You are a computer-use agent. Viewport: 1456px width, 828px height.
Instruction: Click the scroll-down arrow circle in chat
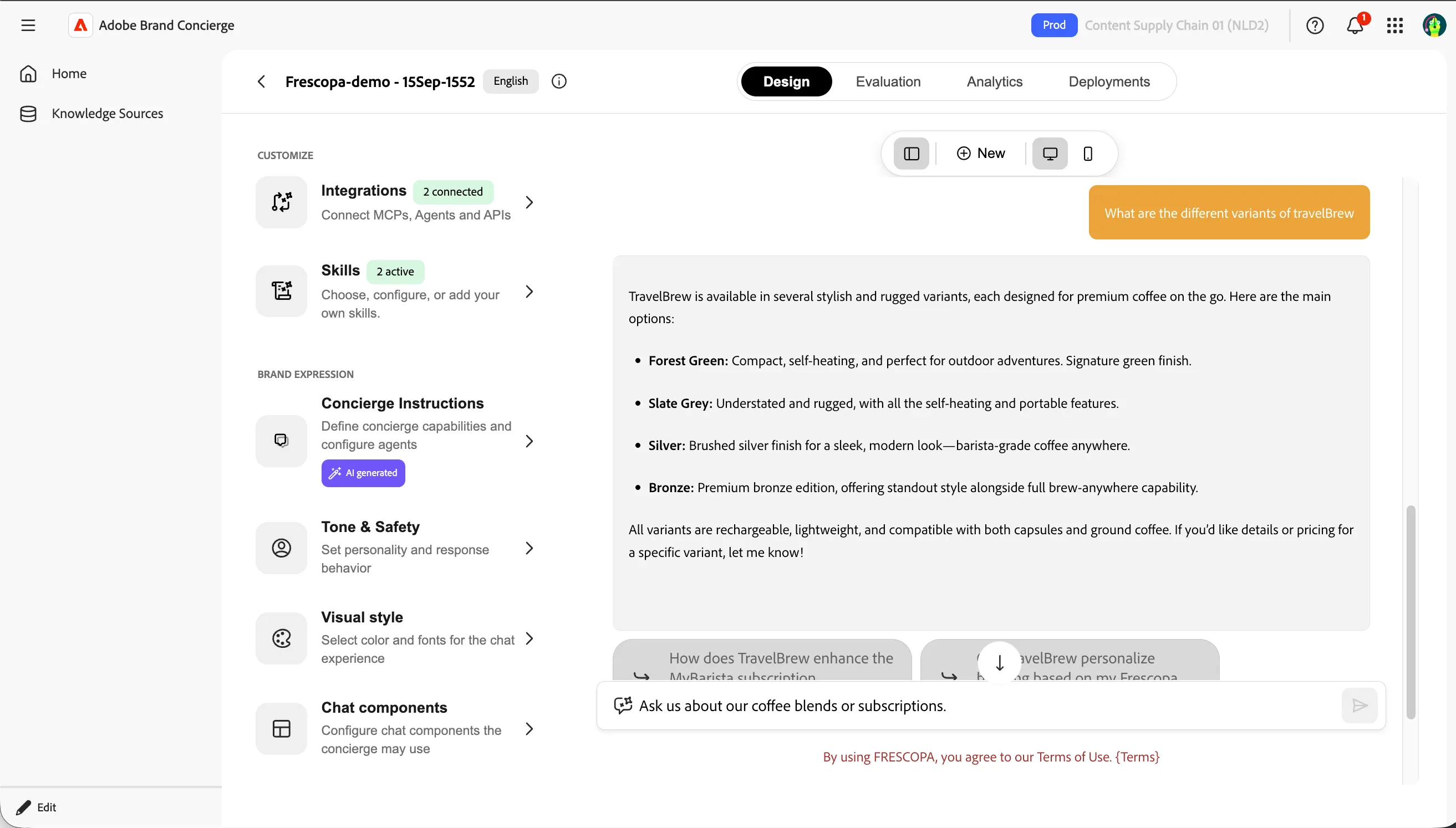pyautogui.click(x=999, y=662)
